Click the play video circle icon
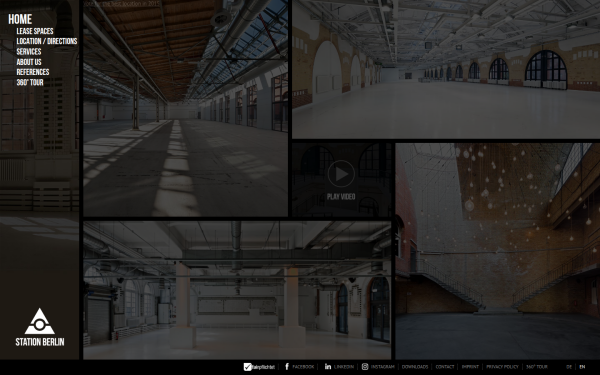The width and height of the screenshot is (600, 375). tap(341, 174)
